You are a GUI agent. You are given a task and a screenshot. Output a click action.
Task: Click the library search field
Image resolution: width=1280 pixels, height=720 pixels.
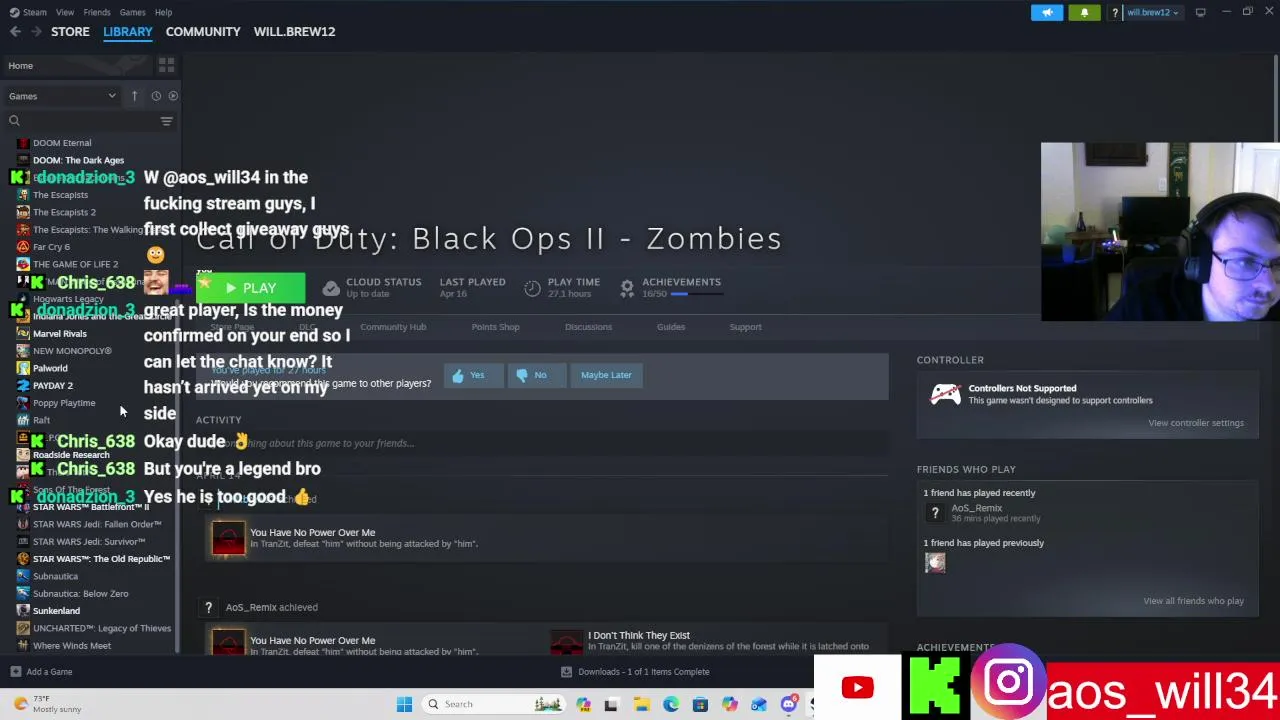[82, 121]
